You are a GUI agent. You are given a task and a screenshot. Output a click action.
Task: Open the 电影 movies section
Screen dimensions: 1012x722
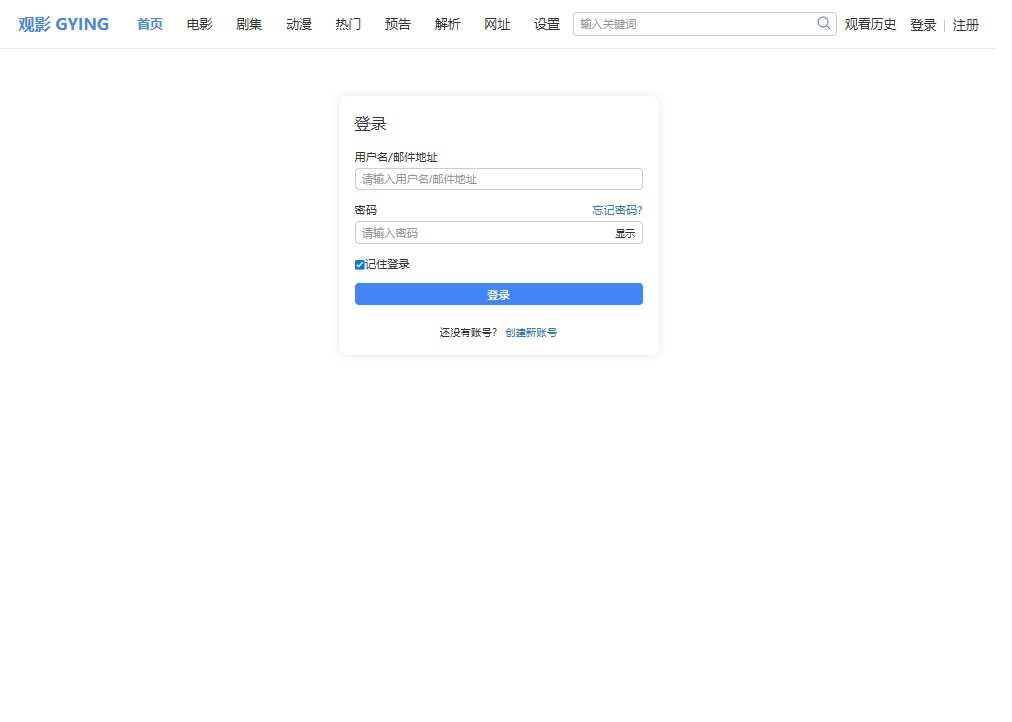198,25
